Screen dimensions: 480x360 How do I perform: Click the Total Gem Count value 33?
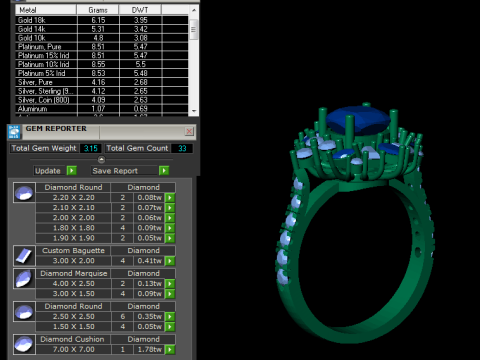pos(182,148)
